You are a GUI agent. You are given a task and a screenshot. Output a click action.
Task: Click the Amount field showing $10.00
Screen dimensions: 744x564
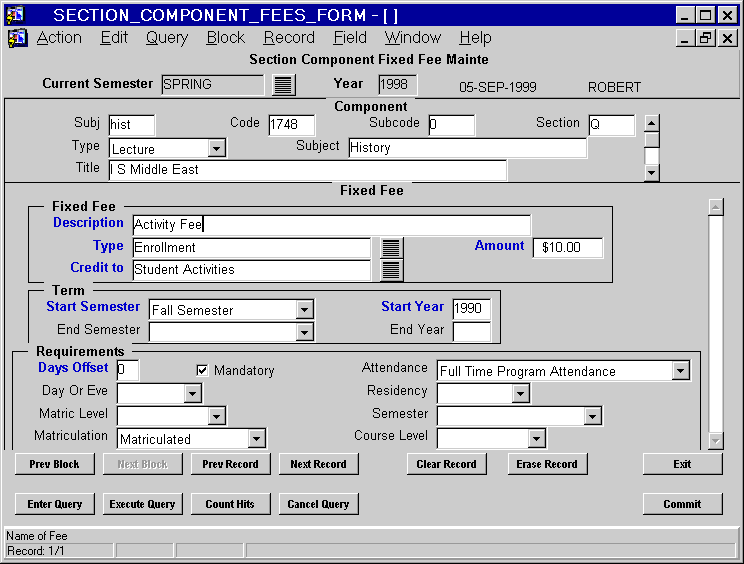[568, 248]
